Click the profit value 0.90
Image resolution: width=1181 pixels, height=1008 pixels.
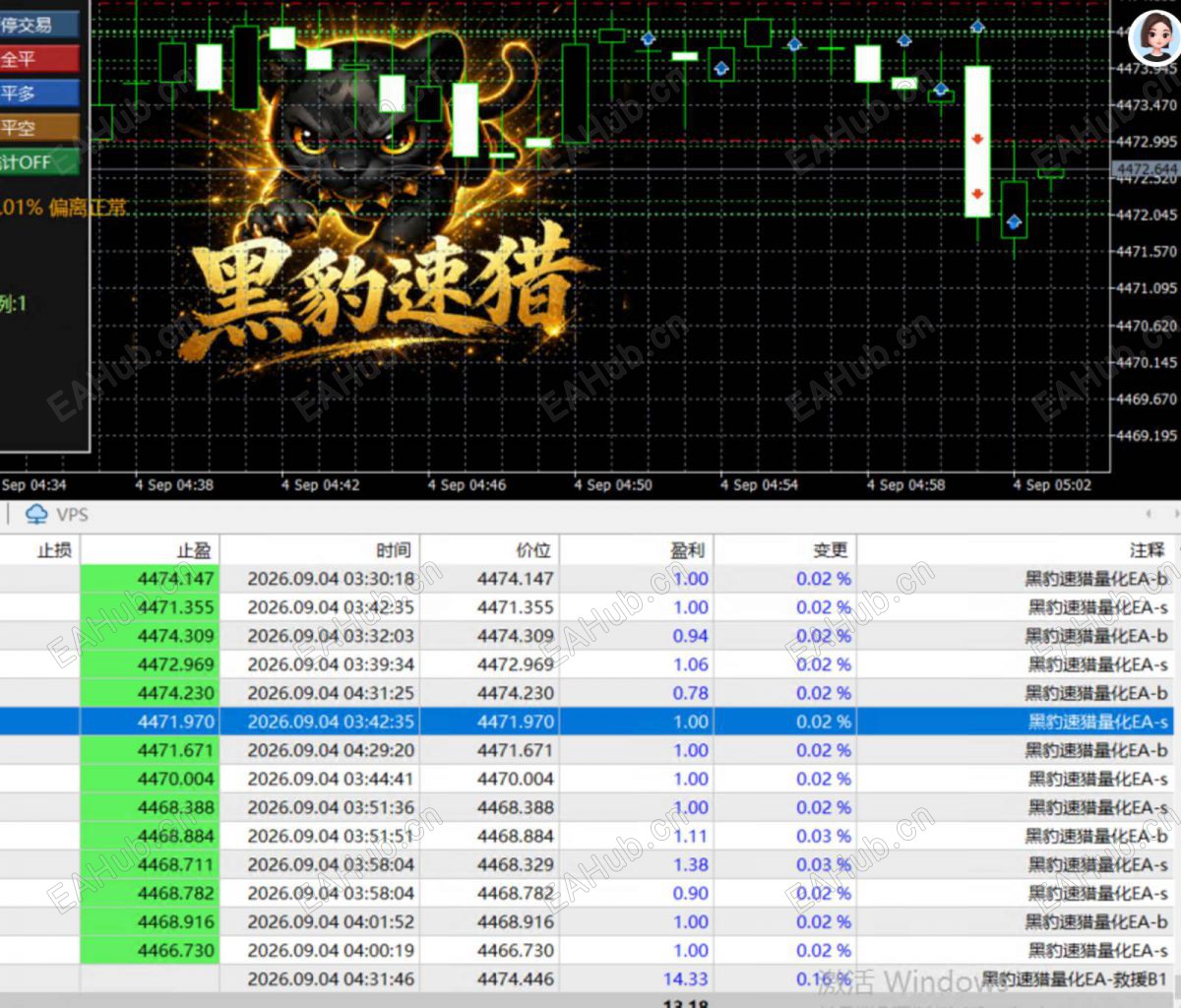pos(690,893)
